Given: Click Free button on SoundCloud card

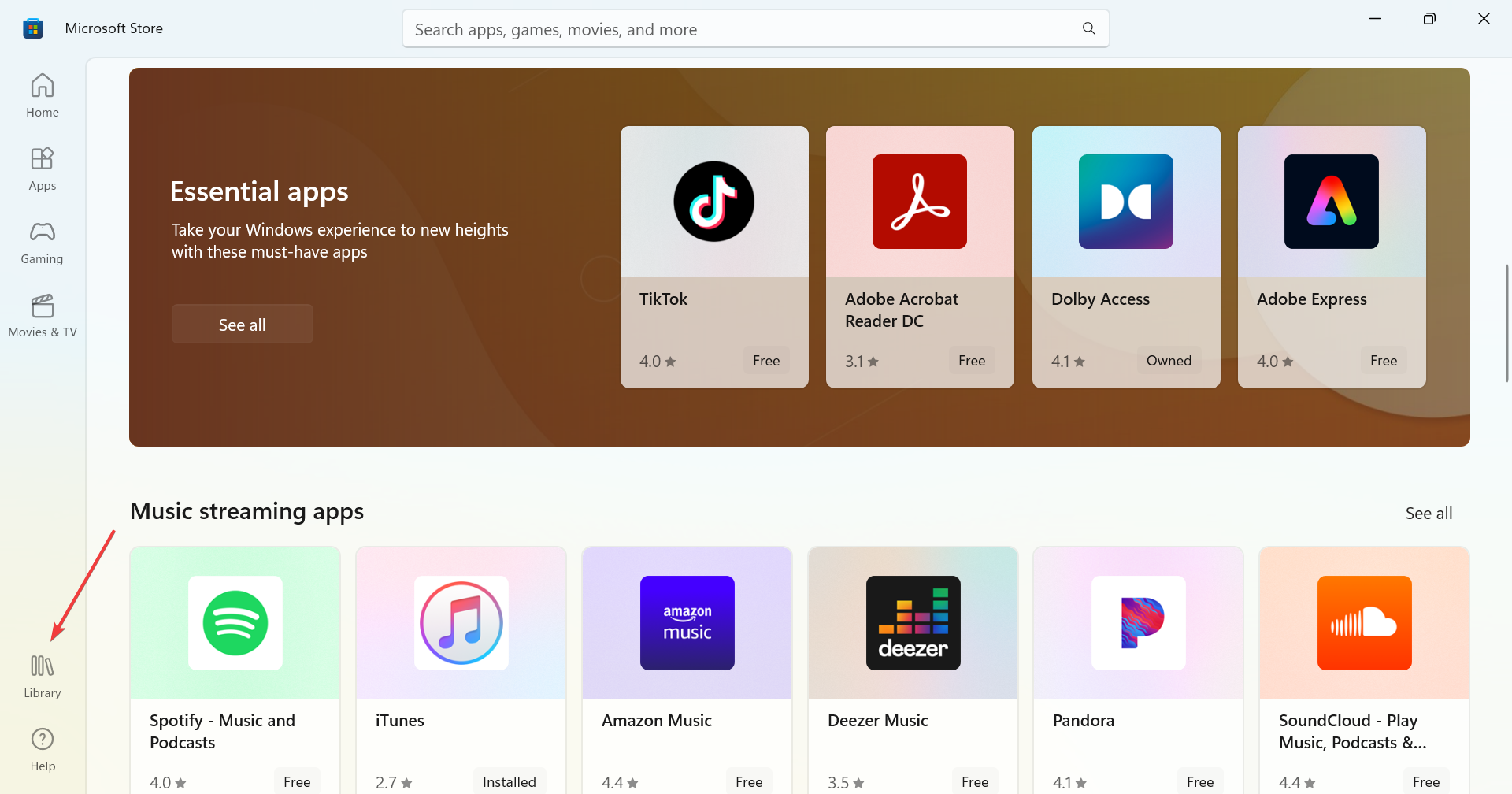Looking at the screenshot, I should (1426, 781).
